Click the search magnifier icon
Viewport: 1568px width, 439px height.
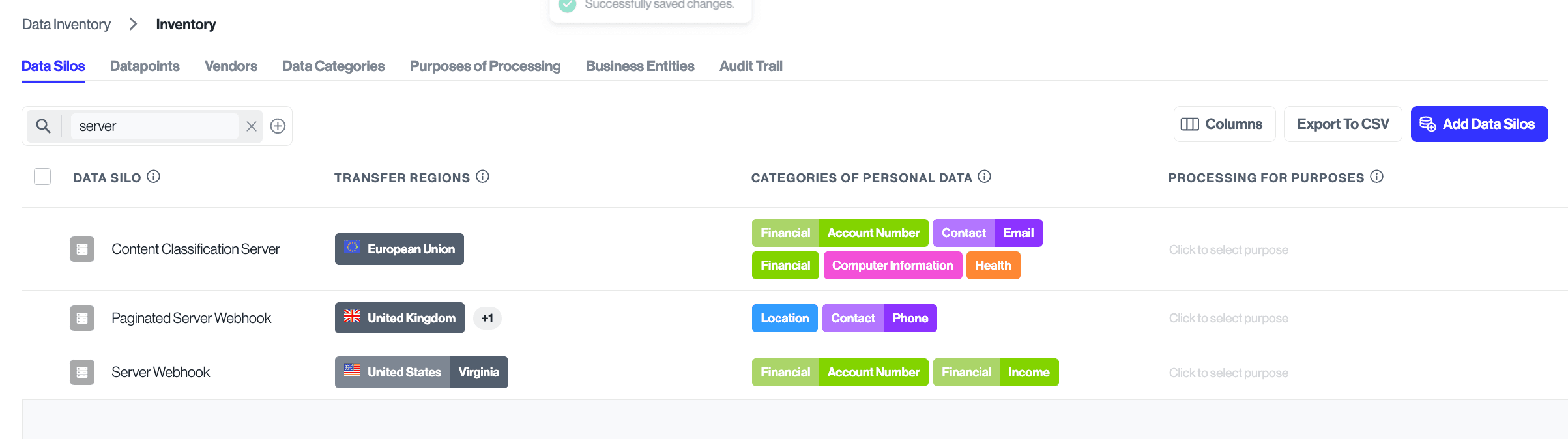tap(43, 126)
